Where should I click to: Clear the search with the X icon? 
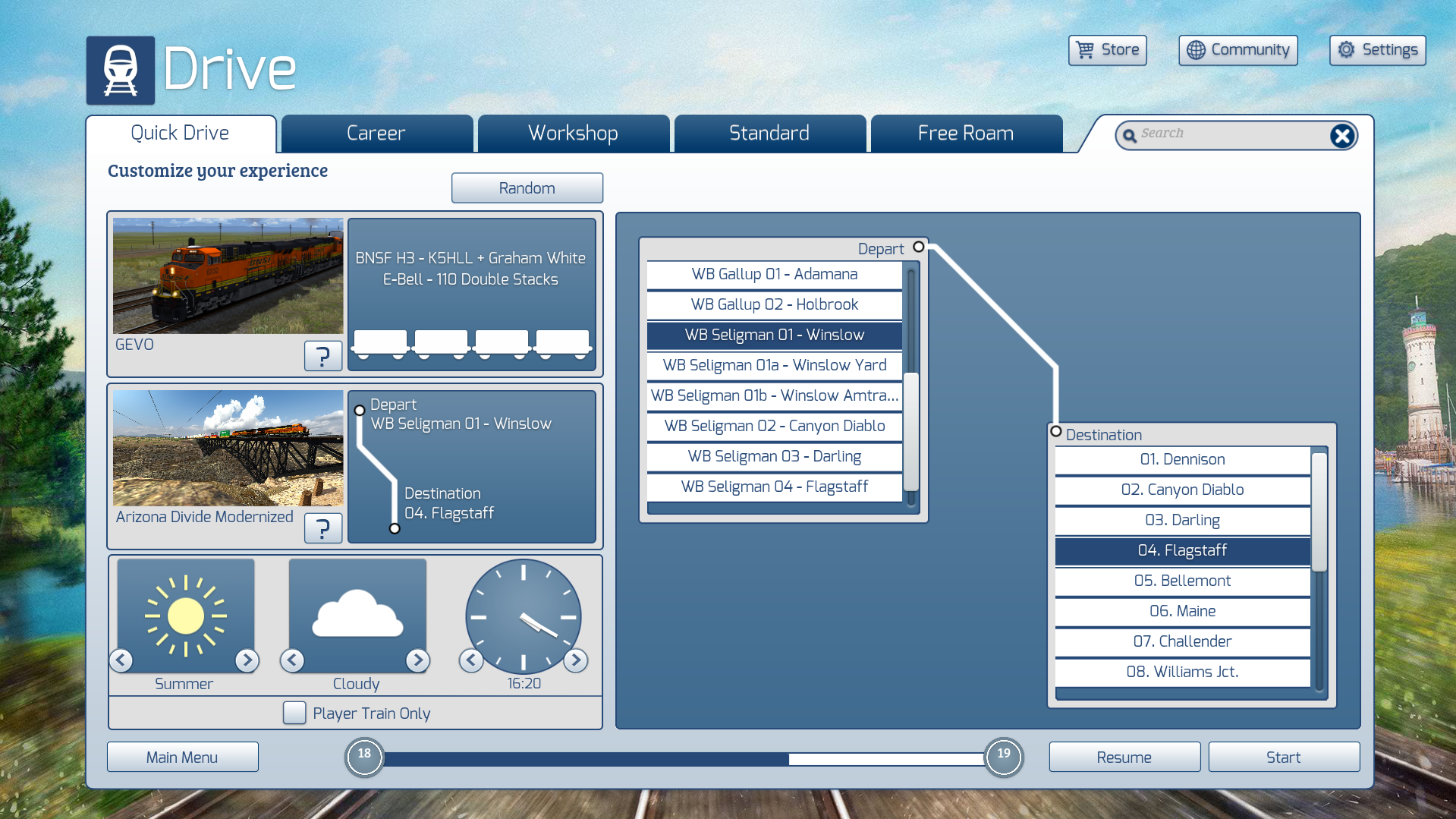(1342, 136)
